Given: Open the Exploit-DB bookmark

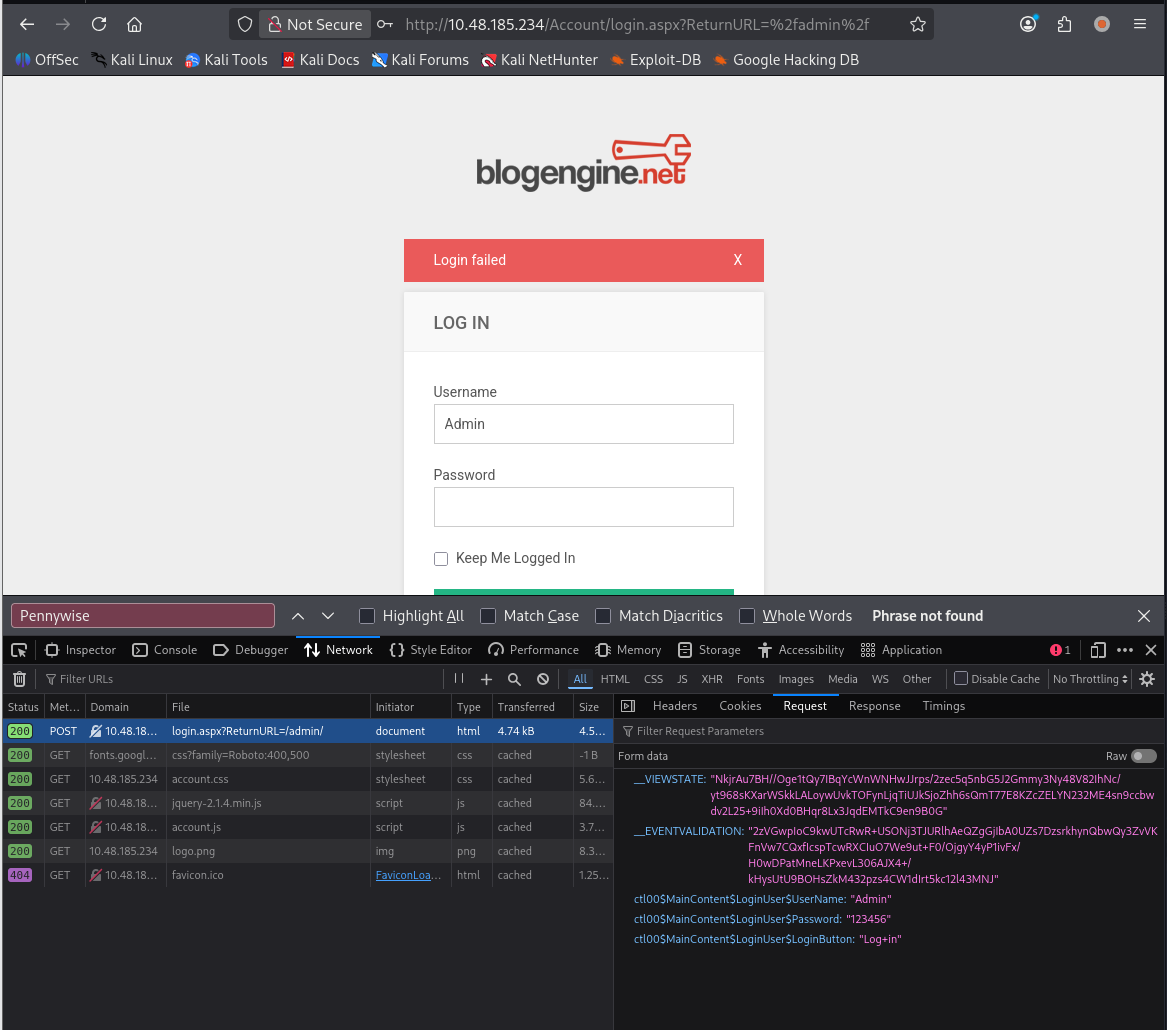Looking at the screenshot, I should 655,60.
